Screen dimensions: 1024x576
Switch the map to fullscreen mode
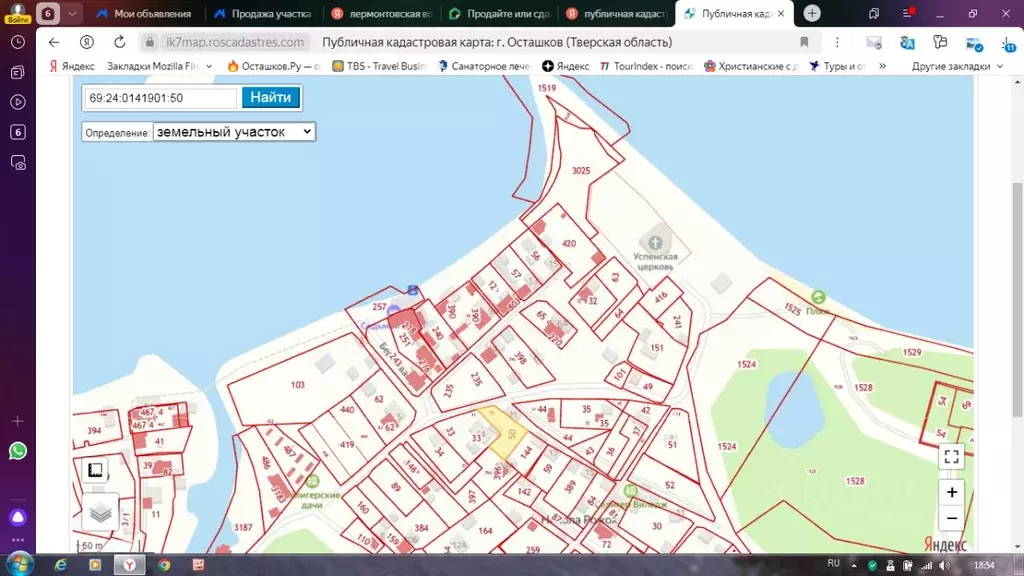[x=952, y=456]
